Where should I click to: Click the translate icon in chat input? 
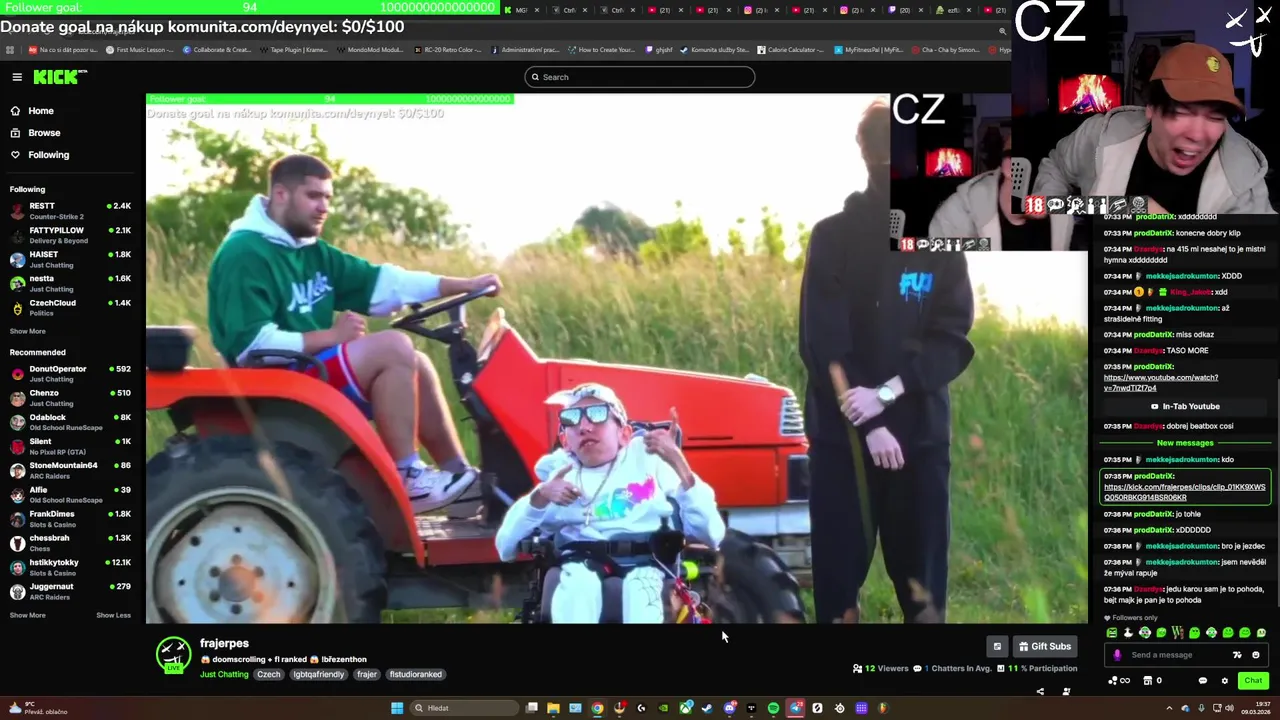[1237, 655]
